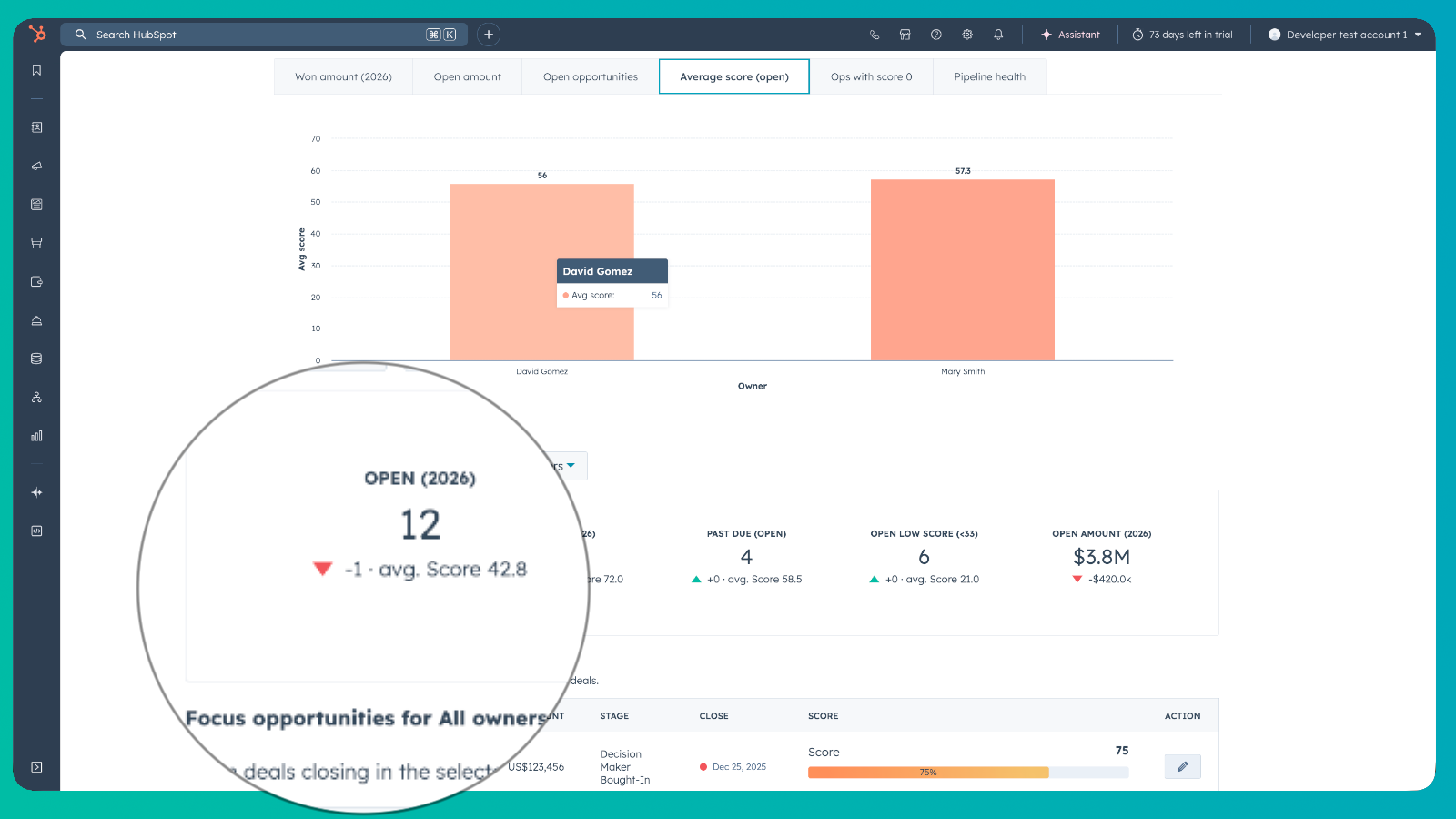Switch to the Ops with score 0 tab

(x=871, y=76)
